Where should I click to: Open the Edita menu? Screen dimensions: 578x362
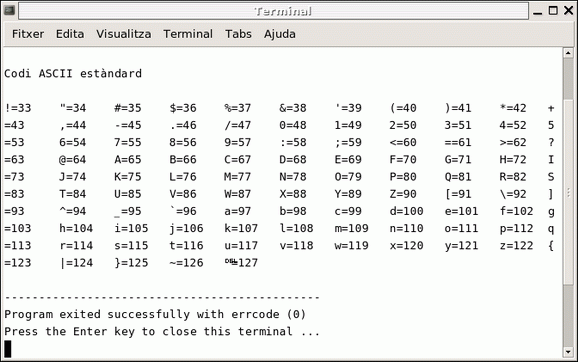(70, 34)
